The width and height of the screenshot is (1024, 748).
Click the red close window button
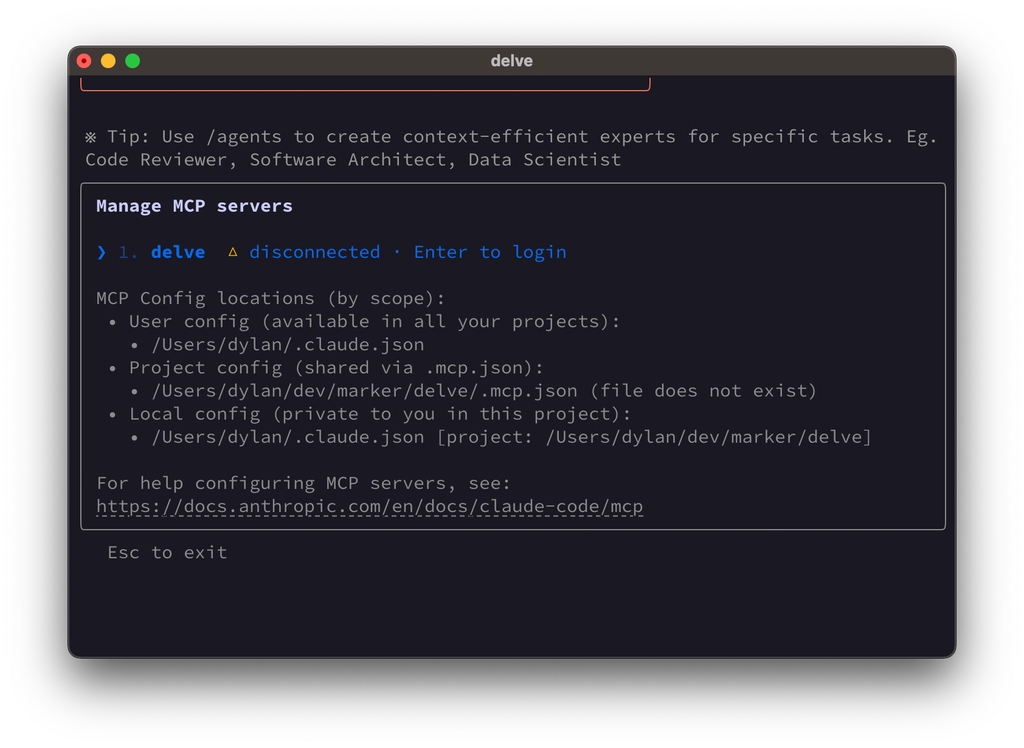[84, 61]
